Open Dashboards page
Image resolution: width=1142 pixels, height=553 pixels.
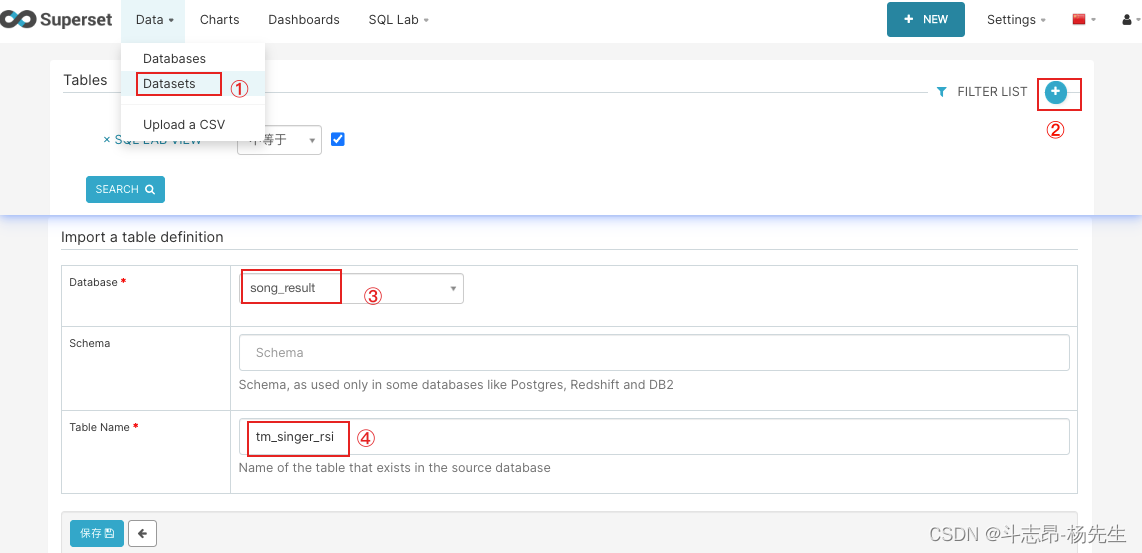click(x=304, y=20)
